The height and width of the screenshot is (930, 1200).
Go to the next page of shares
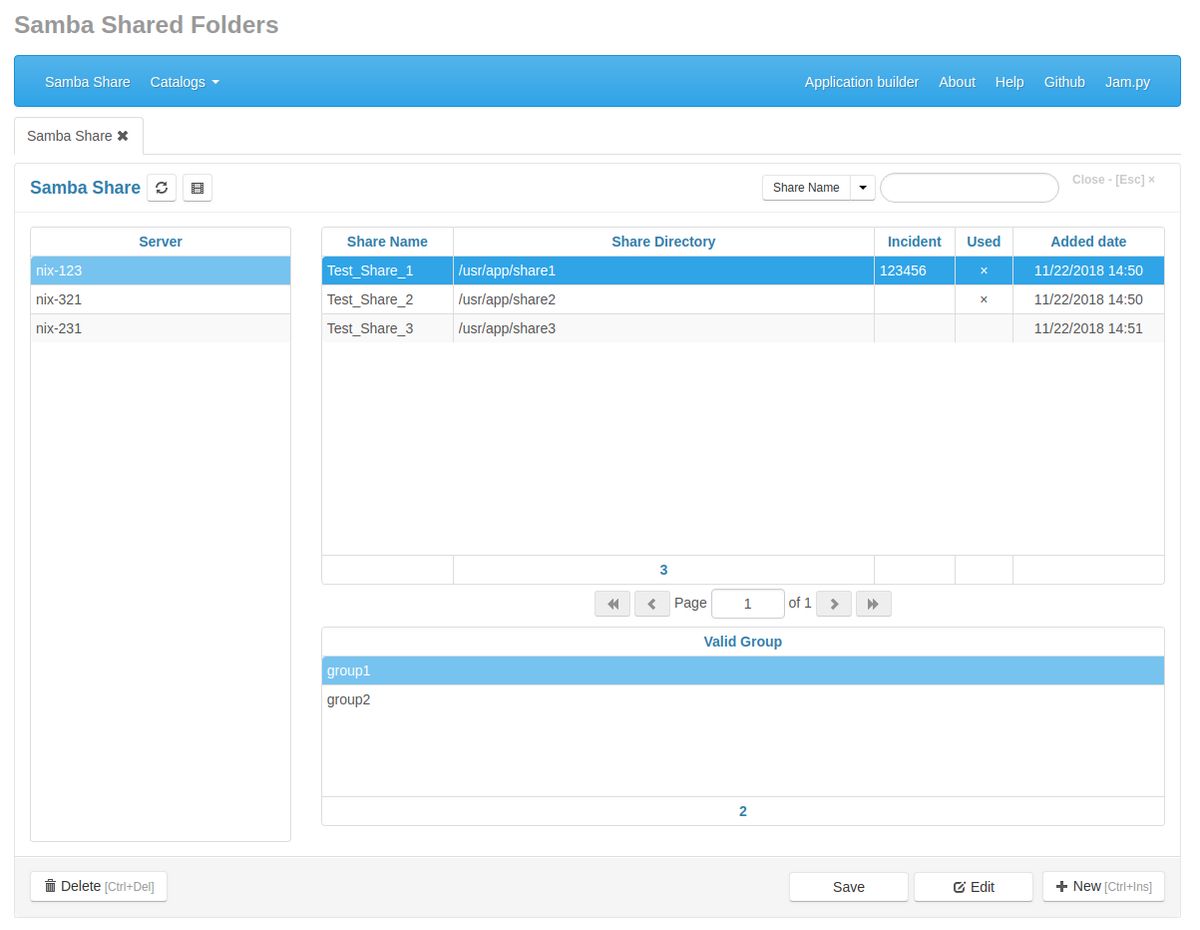(x=833, y=603)
